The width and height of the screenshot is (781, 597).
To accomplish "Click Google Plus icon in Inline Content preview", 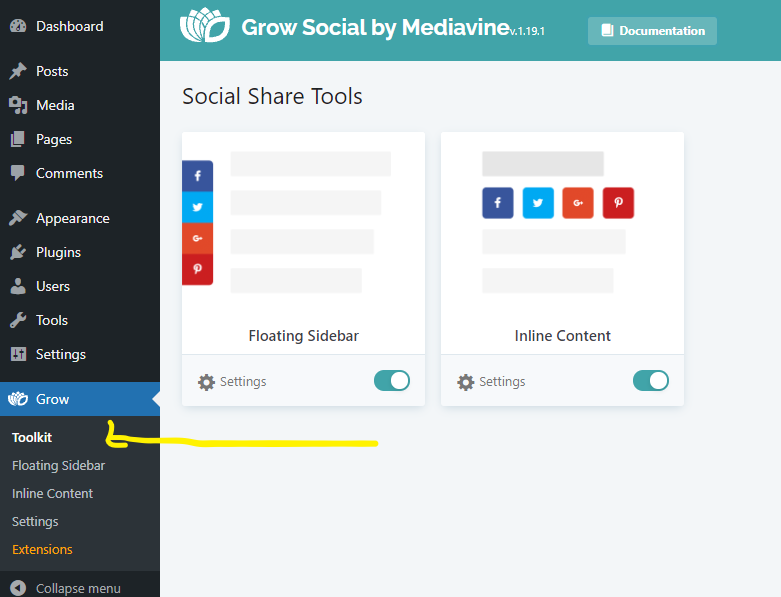I will (578, 203).
